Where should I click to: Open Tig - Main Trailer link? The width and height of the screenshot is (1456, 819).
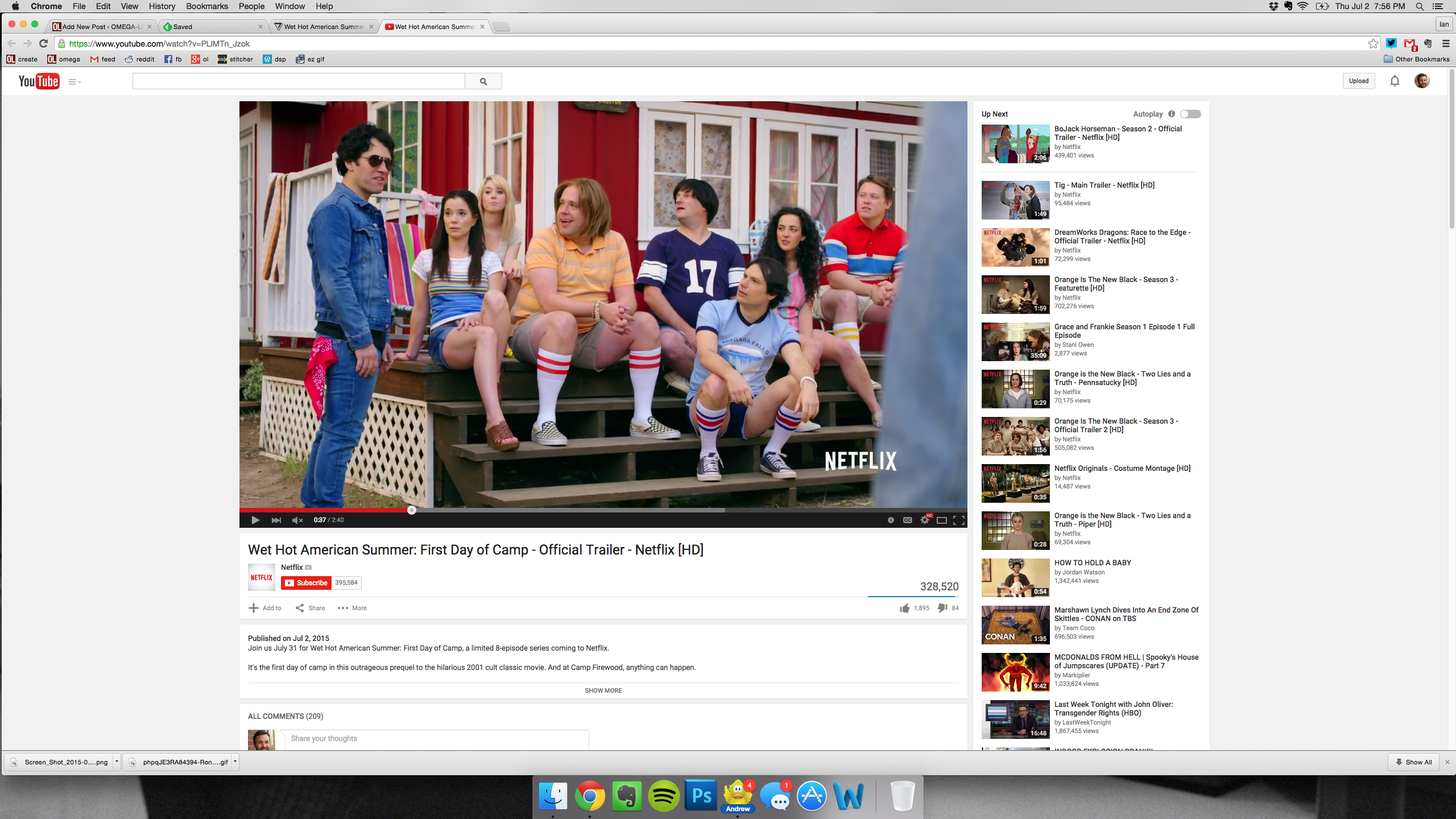pyautogui.click(x=1105, y=185)
